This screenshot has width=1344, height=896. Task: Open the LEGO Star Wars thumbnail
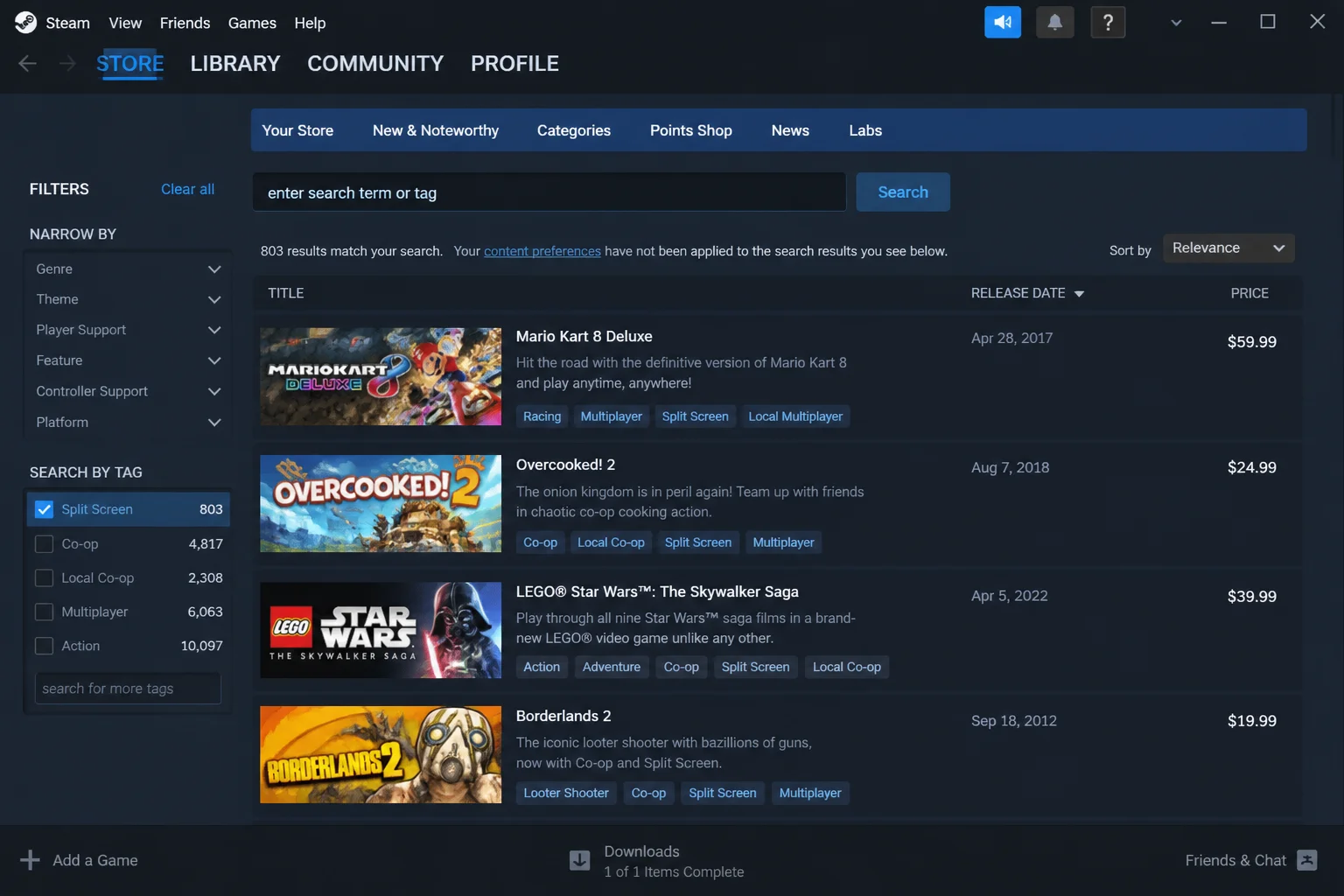(381, 630)
